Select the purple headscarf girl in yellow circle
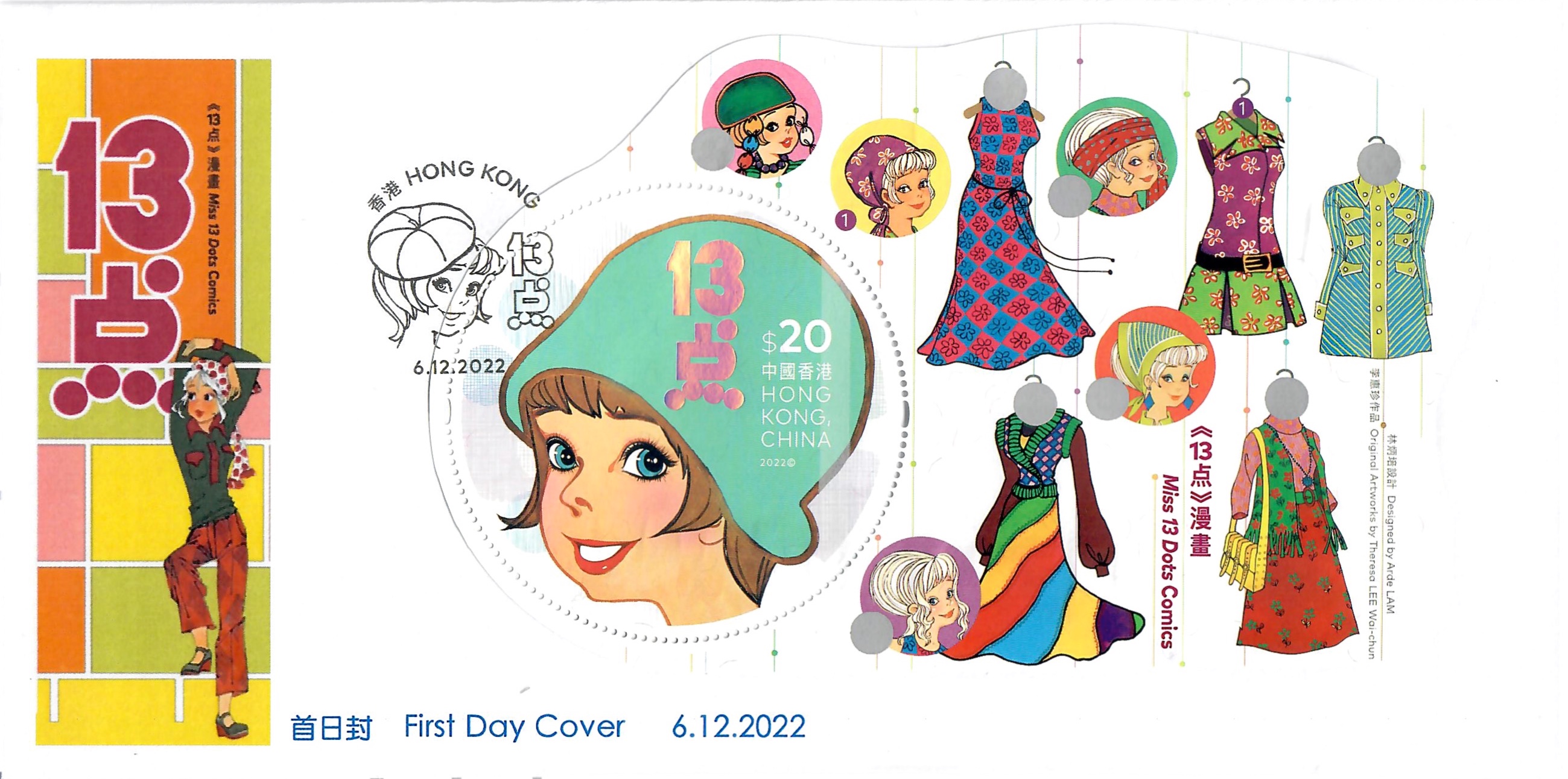 (x=890, y=178)
